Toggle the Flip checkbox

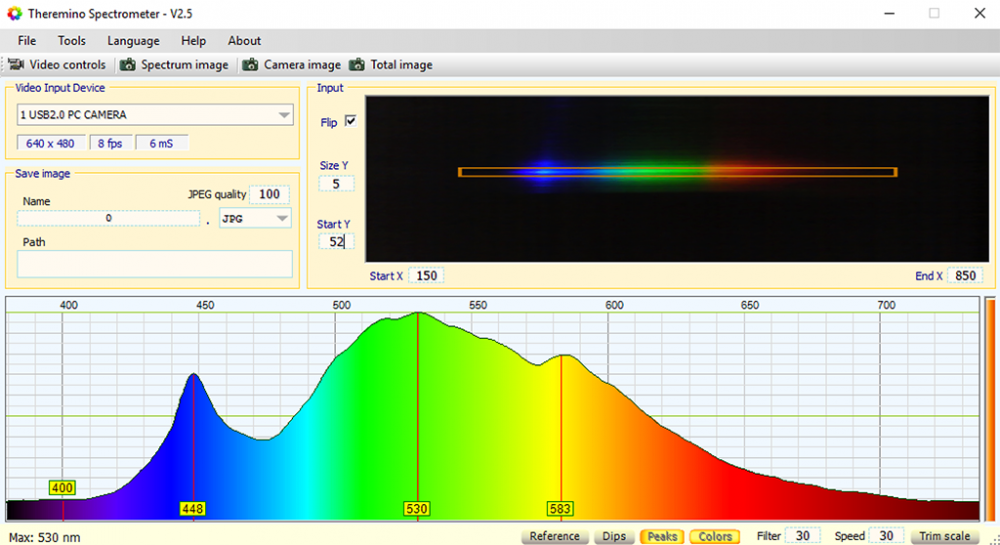[351, 121]
